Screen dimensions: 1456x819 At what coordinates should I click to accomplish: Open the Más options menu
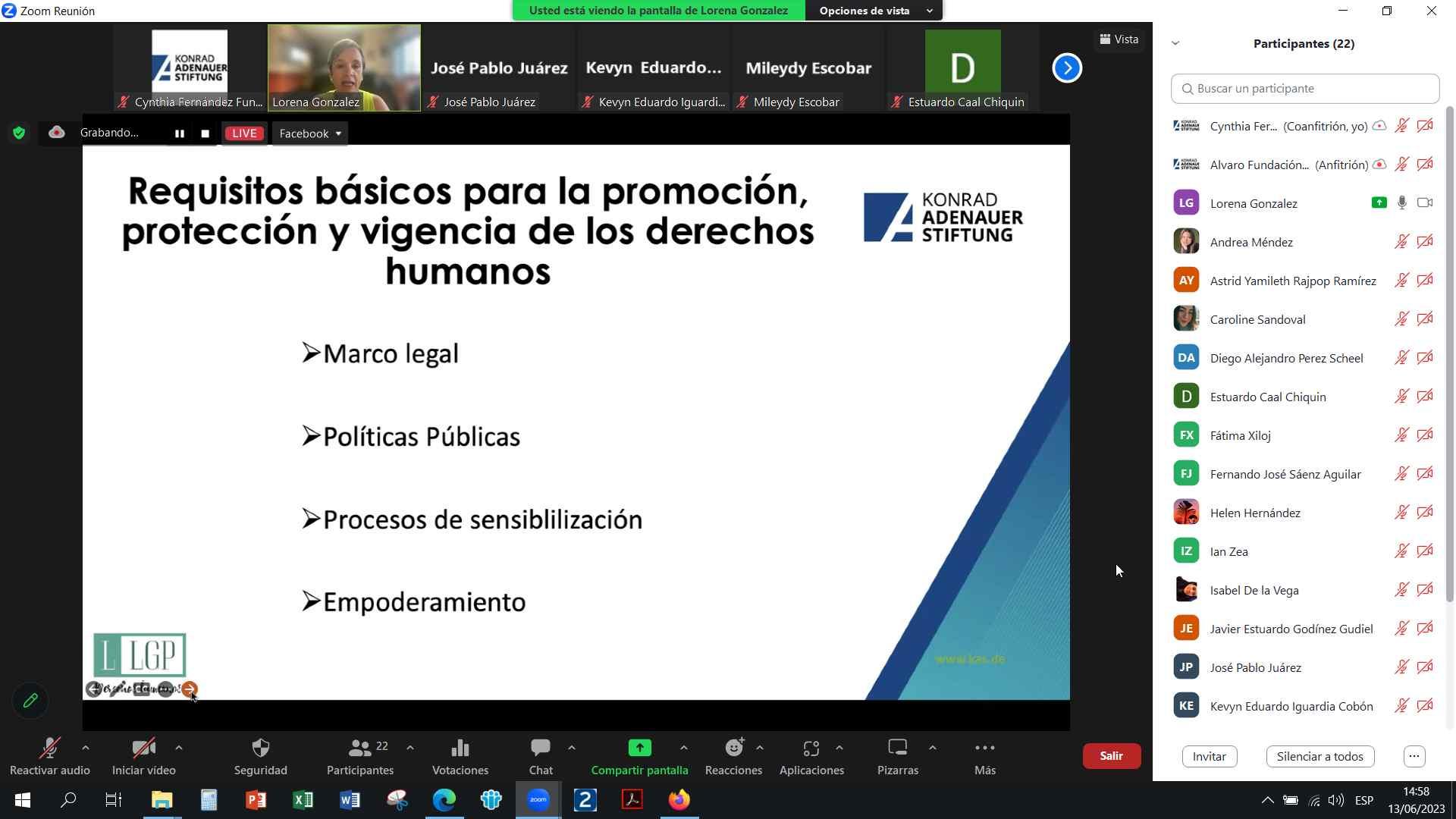click(984, 748)
